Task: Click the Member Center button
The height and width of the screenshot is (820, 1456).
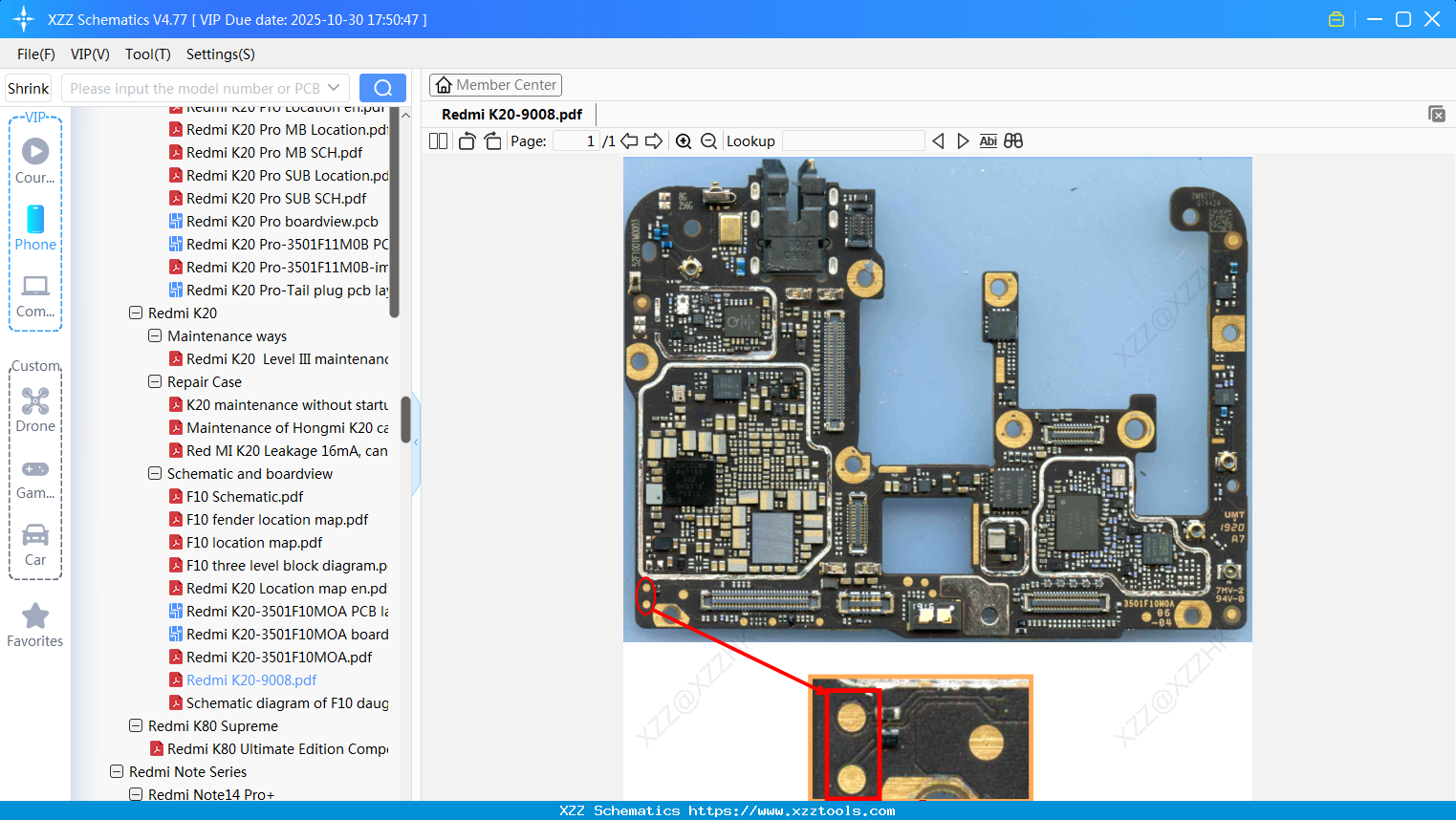Action: pos(495,85)
